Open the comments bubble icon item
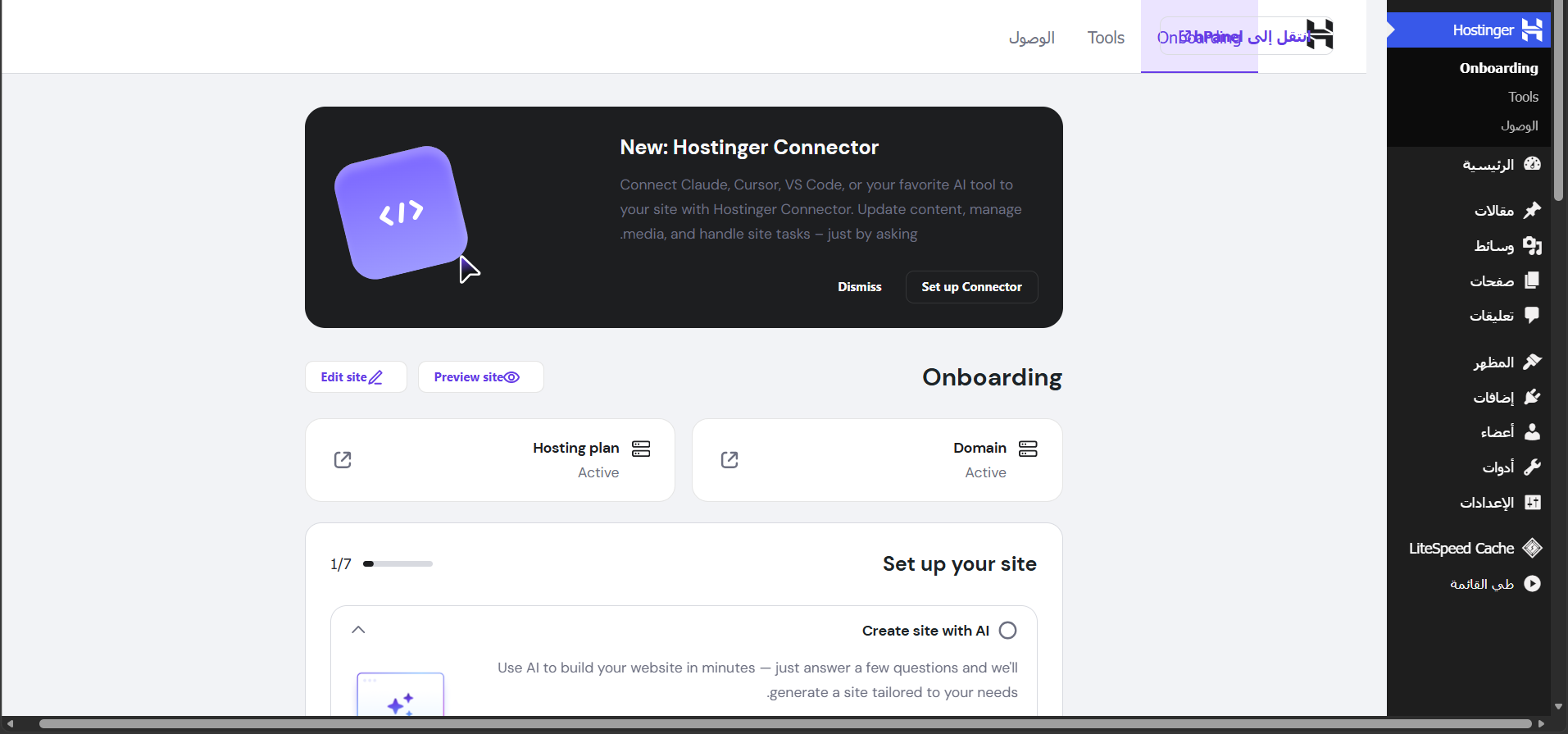 point(1532,316)
